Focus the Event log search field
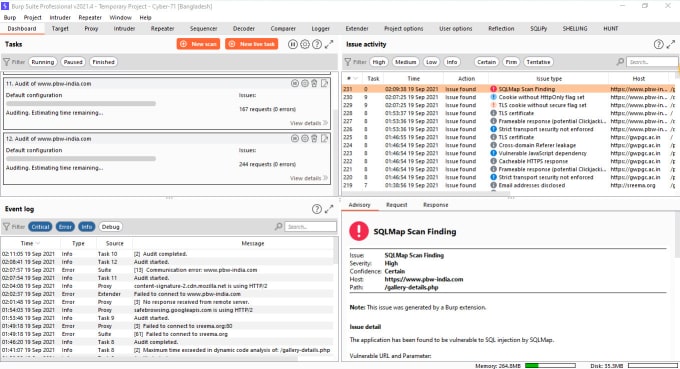Screen dimensions: 680x369 [x=310, y=226]
